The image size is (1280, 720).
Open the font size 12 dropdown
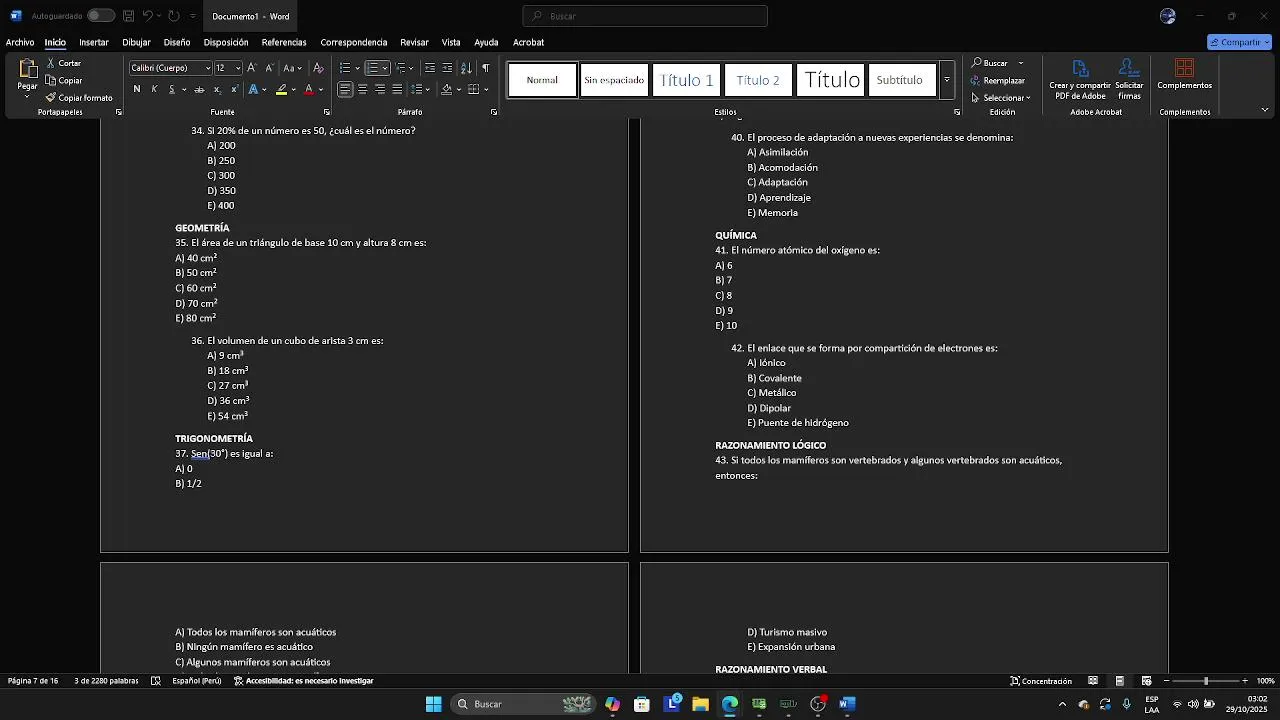point(238,68)
